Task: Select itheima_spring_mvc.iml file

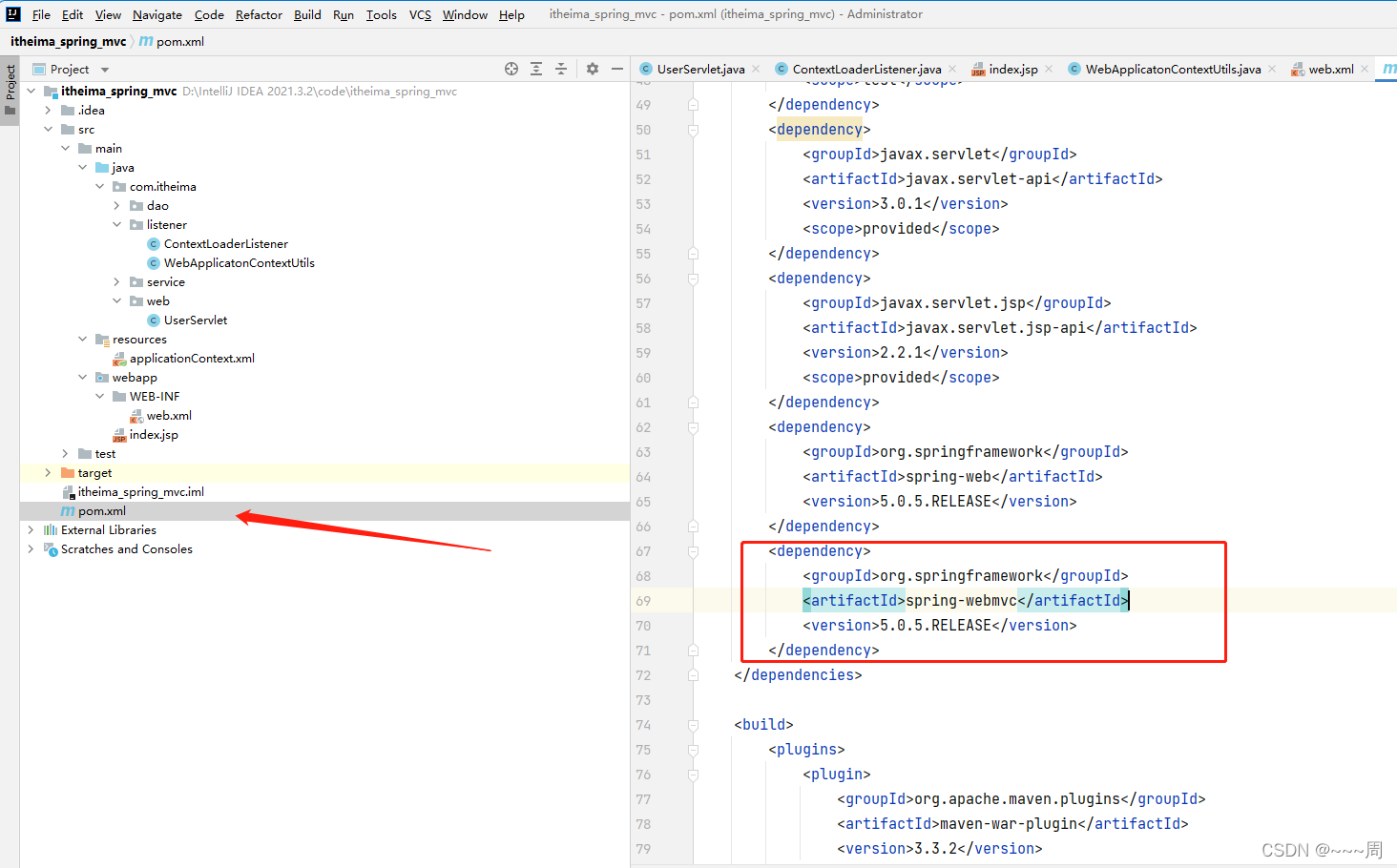Action: 140,492
